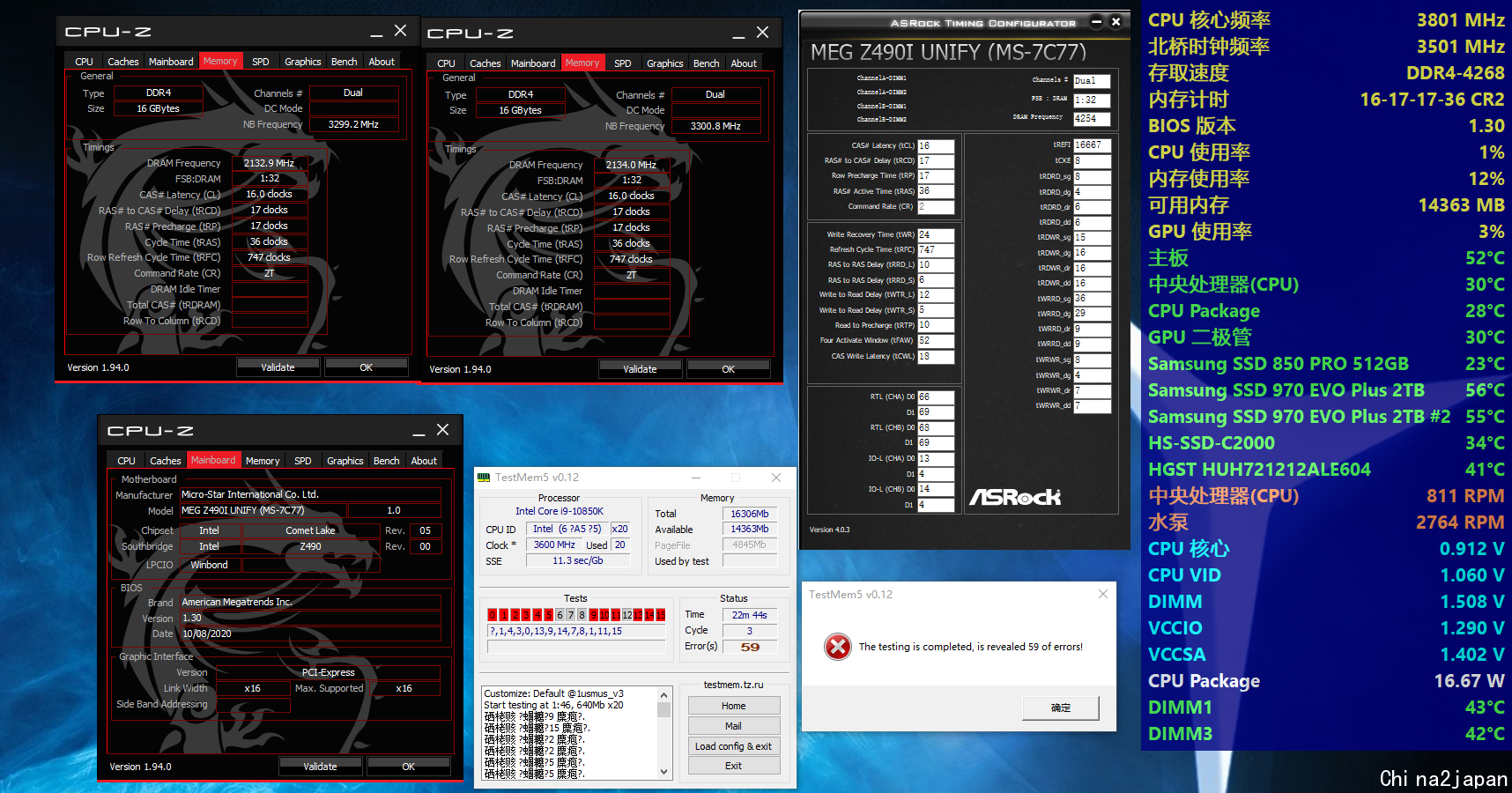
Task: Click the CAS# Latency (tCL) field in Timing Configurator
Action: click(x=936, y=146)
